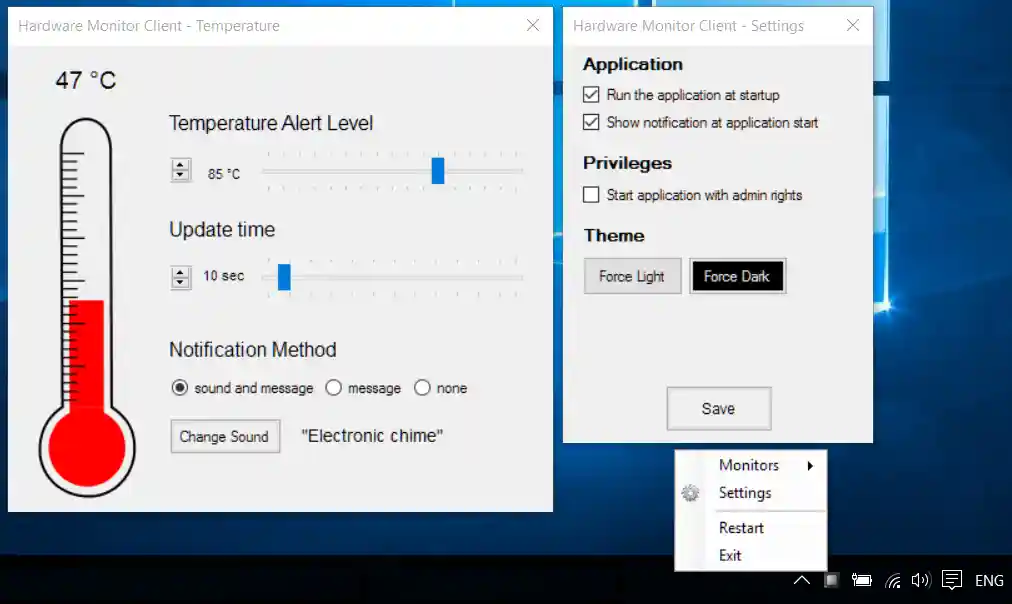
Task: Click the Hardware Monitor icon in the tray overflow
Action: pos(831,580)
